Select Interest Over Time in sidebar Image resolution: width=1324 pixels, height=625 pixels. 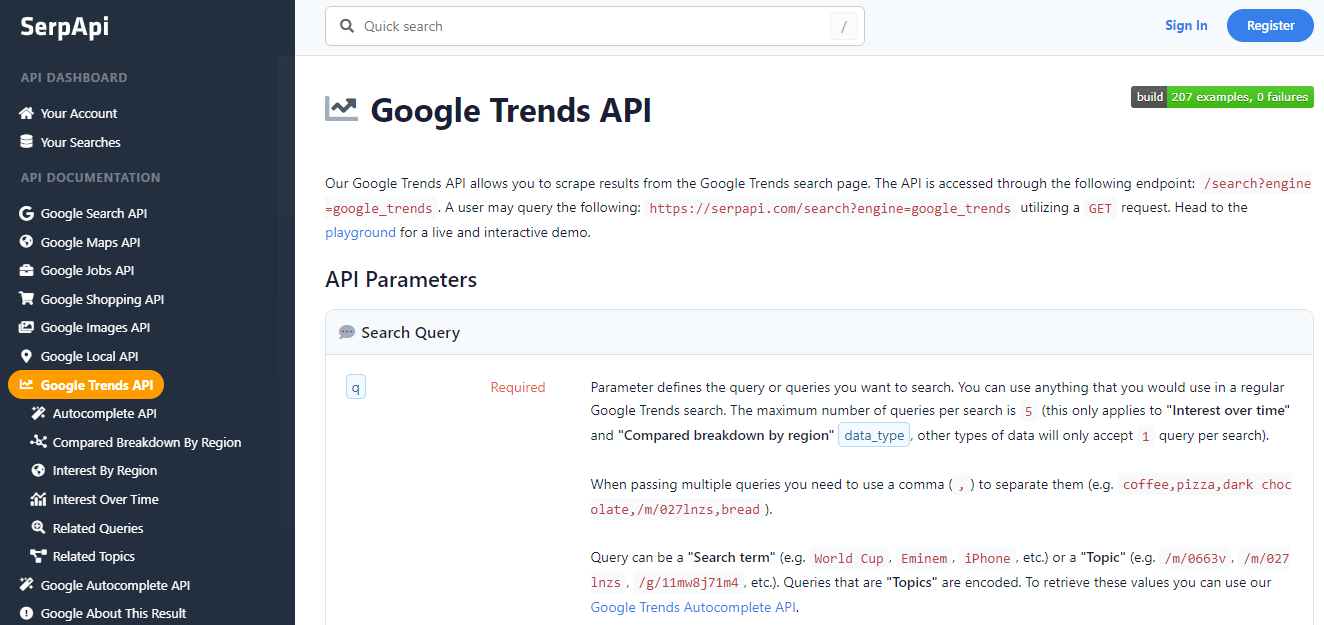pos(105,500)
